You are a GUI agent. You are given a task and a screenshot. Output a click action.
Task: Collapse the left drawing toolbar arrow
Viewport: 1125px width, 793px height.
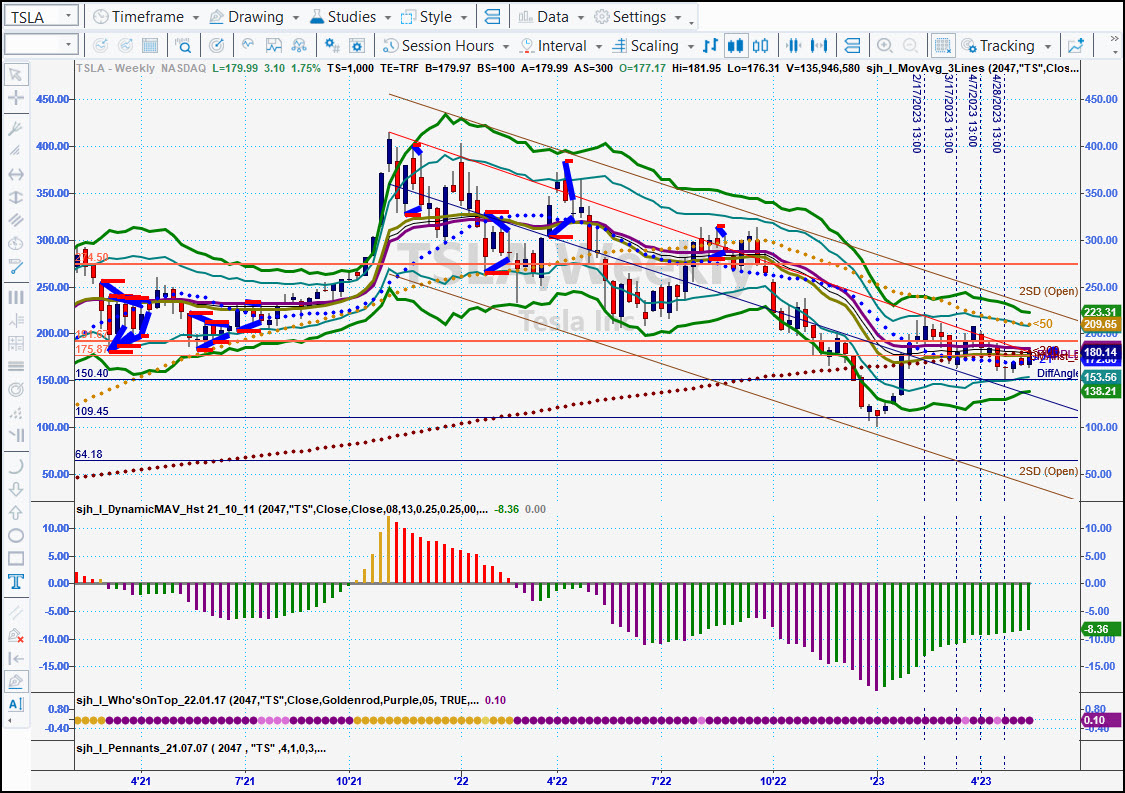pyautogui.click(x=10, y=721)
